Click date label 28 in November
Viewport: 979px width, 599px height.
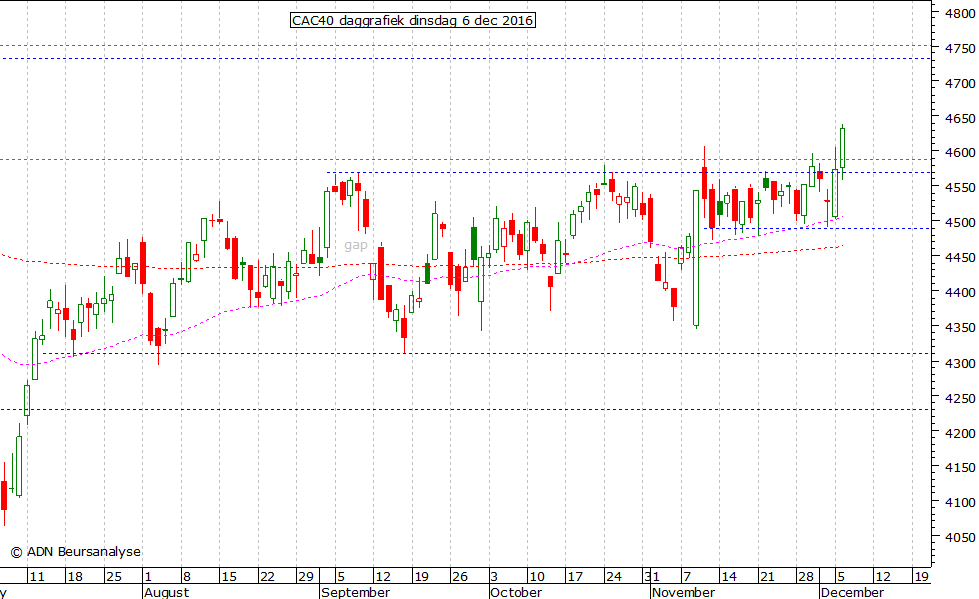pyautogui.click(x=805, y=577)
